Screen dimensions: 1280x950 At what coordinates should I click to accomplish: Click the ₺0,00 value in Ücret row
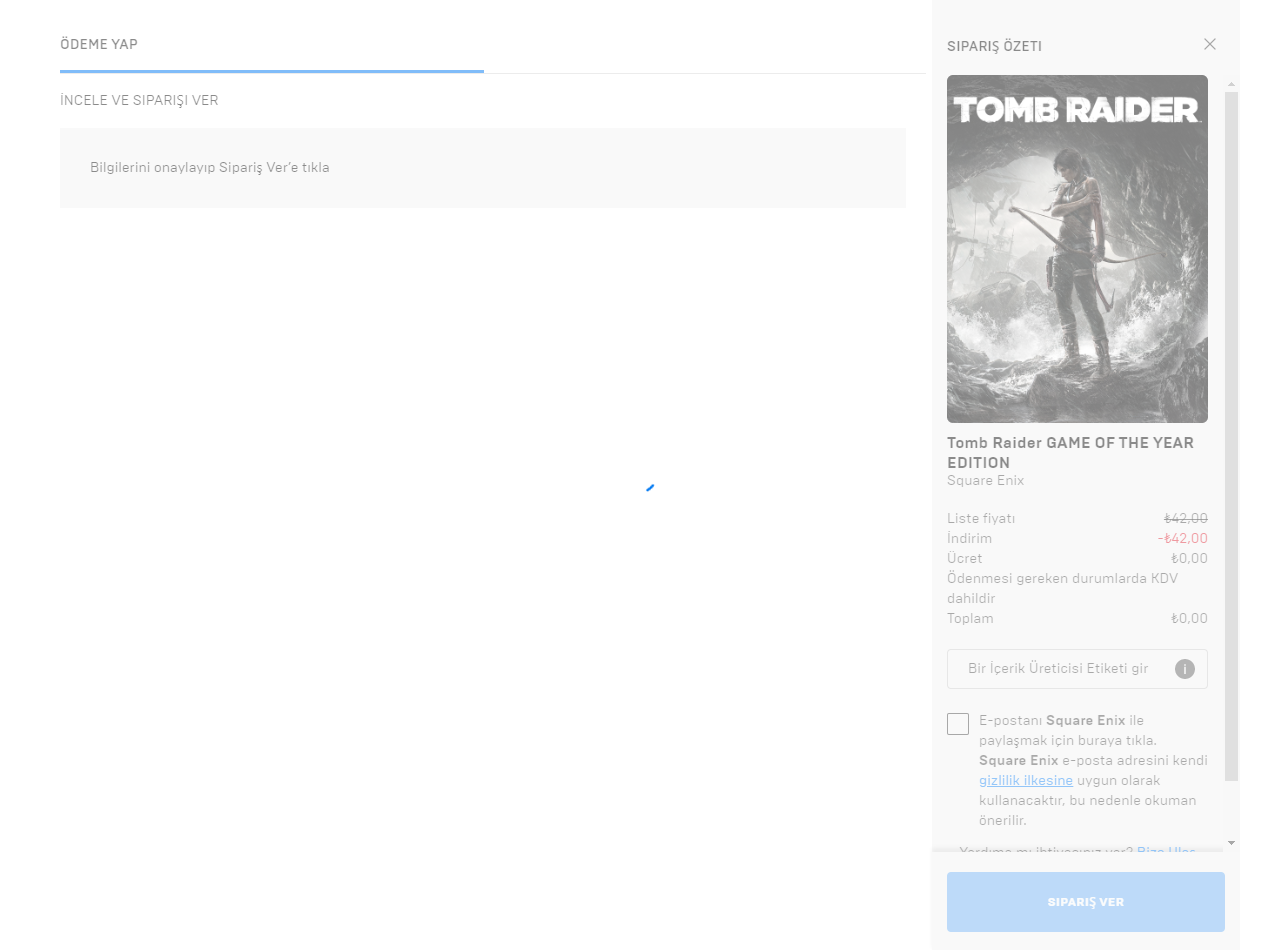(x=1189, y=558)
